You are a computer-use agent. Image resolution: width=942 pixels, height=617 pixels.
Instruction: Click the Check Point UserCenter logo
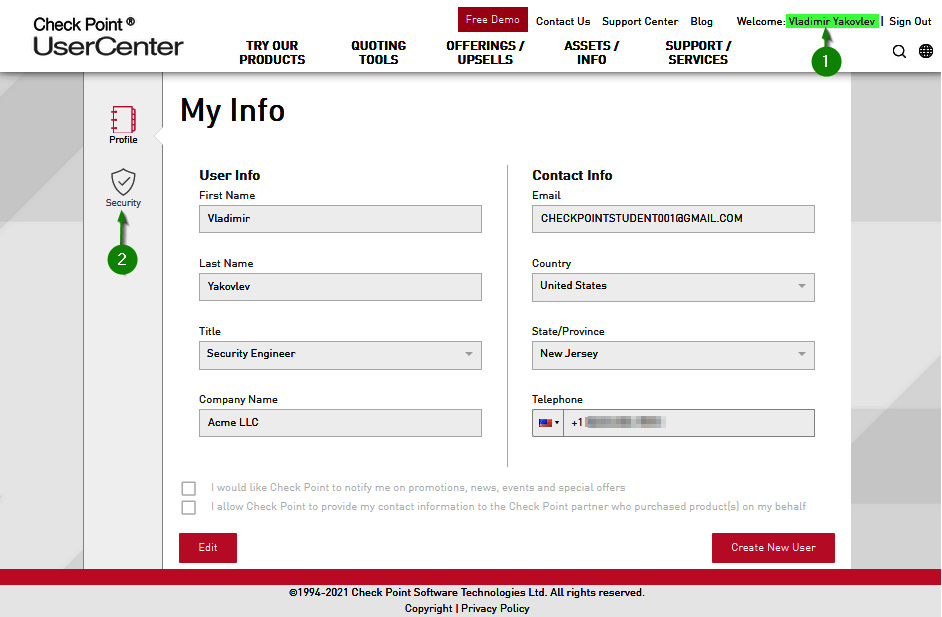click(108, 37)
